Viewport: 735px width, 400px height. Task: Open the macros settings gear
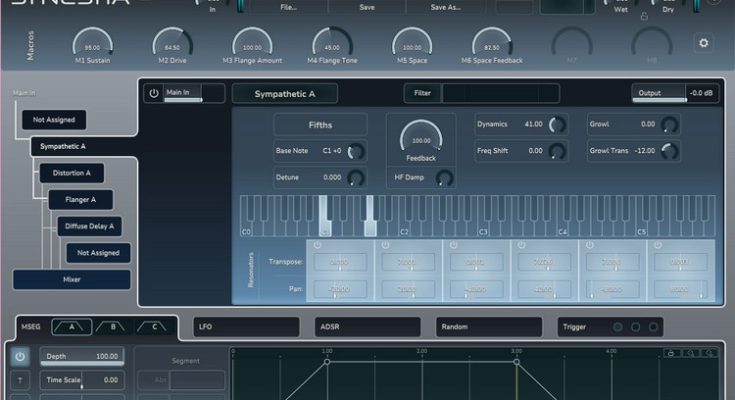pos(704,43)
